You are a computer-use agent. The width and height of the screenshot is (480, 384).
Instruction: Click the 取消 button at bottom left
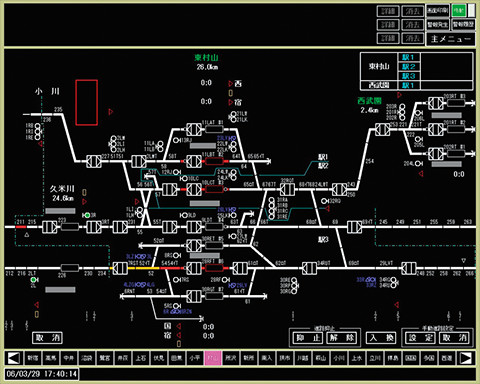coord(47,338)
